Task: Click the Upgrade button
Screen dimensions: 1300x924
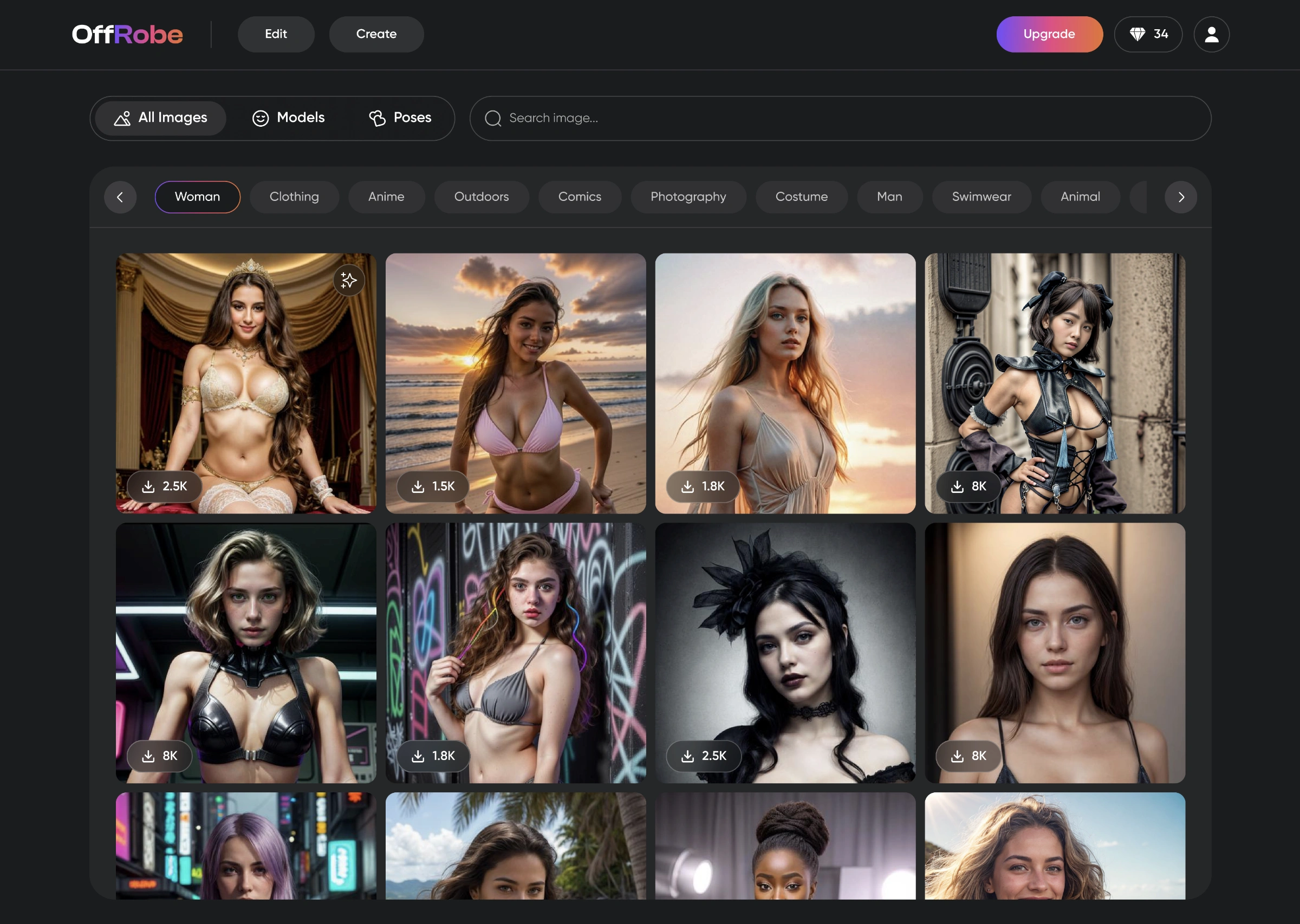Action: pyautogui.click(x=1049, y=34)
